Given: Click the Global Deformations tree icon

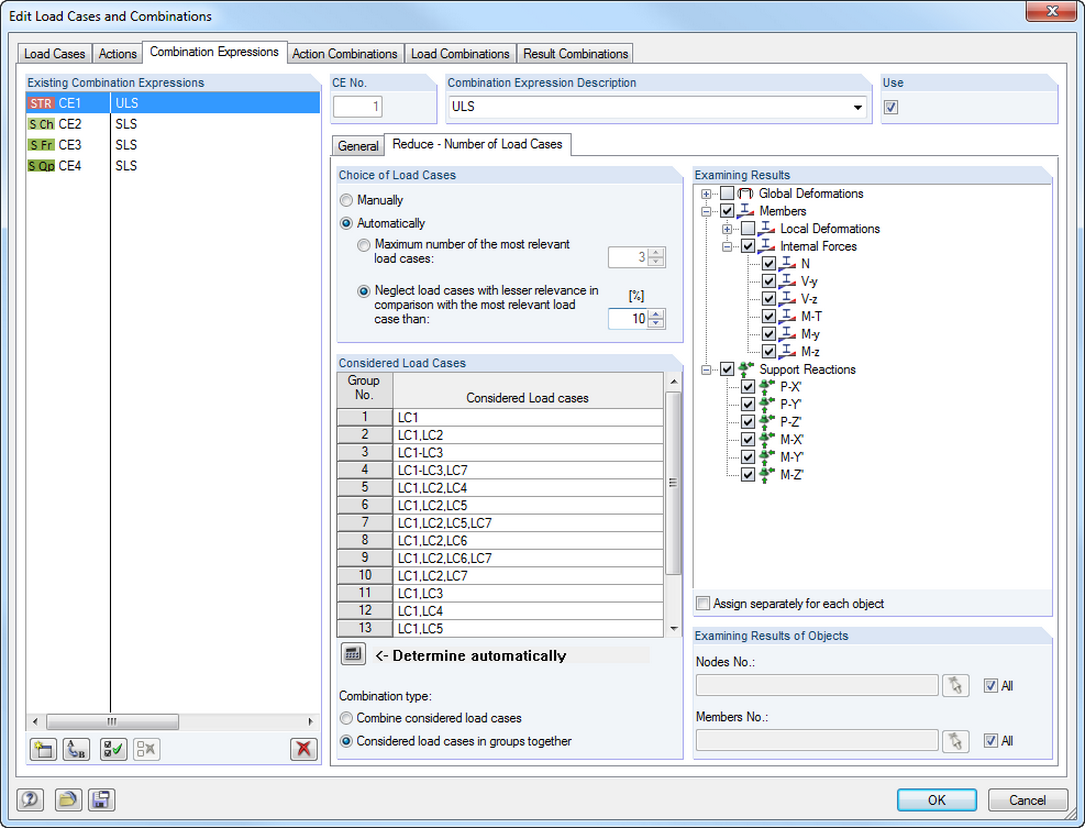Looking at the screenshot, I should click(x=745, y=194).
